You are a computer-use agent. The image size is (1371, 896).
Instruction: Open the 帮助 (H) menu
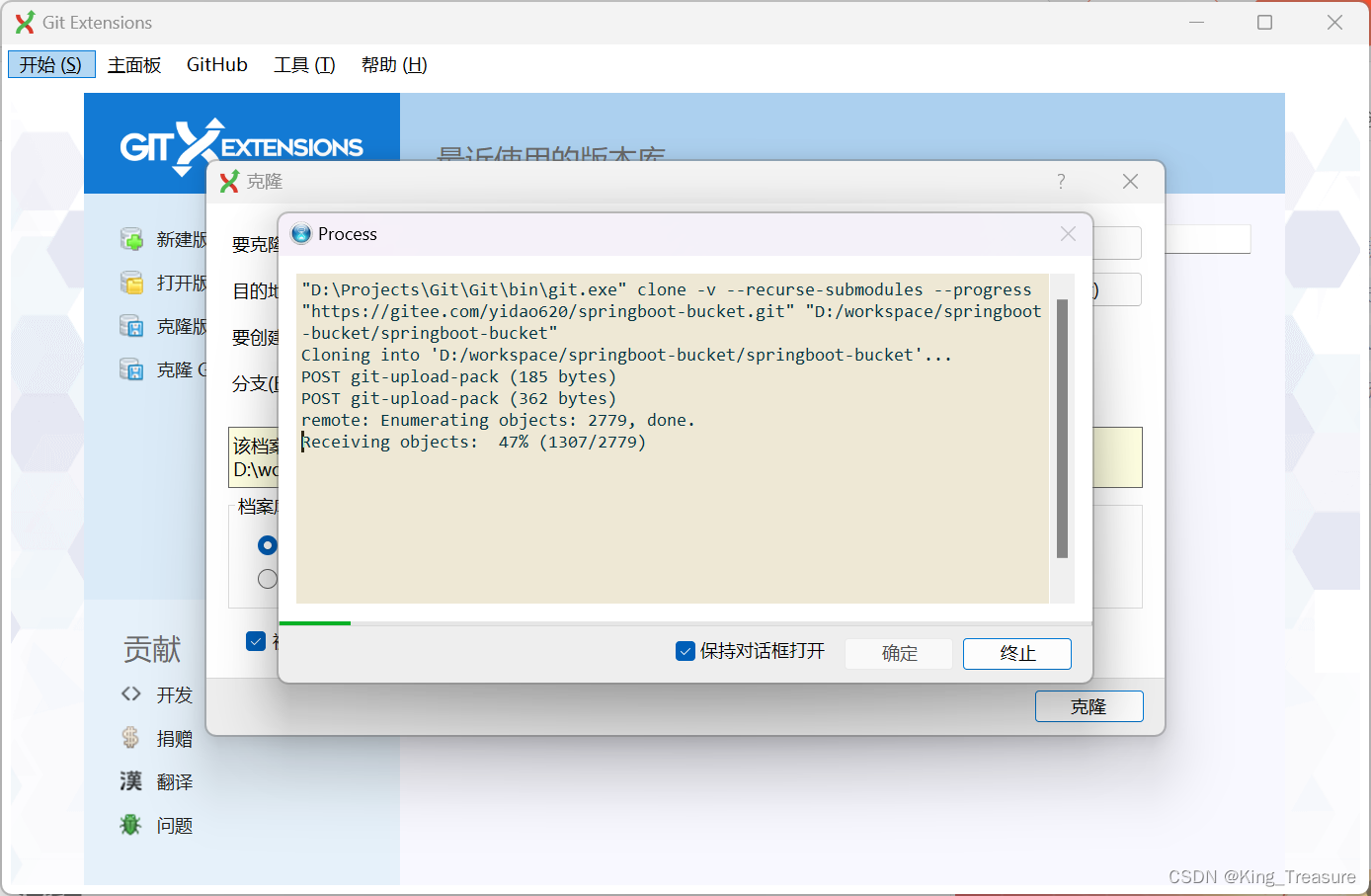tap(394, 65)
